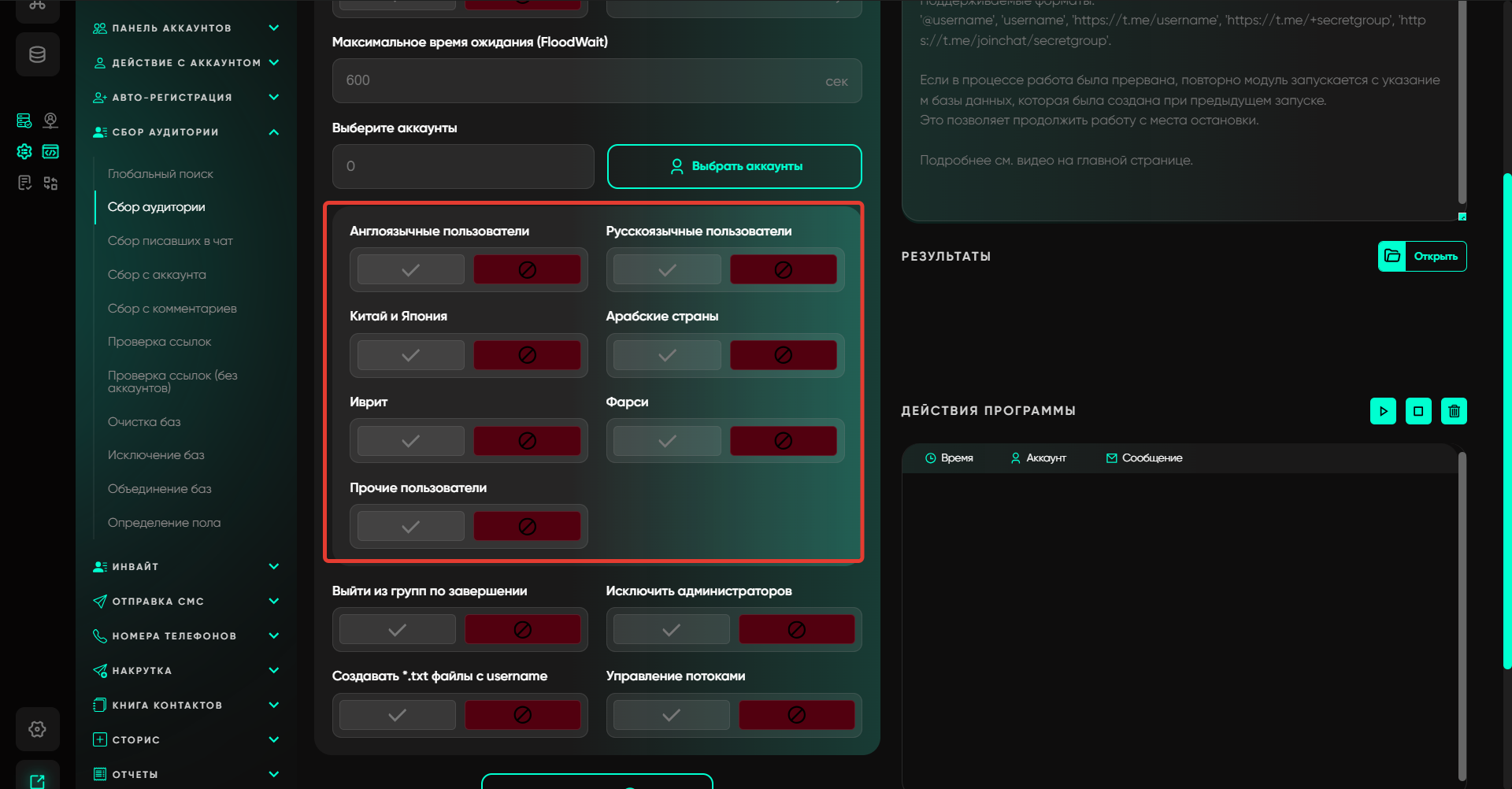Image resolution: width=1512 pixels, height=789 pixels.
Task: Click the Открыть results button
Action: pos(1422,256)
